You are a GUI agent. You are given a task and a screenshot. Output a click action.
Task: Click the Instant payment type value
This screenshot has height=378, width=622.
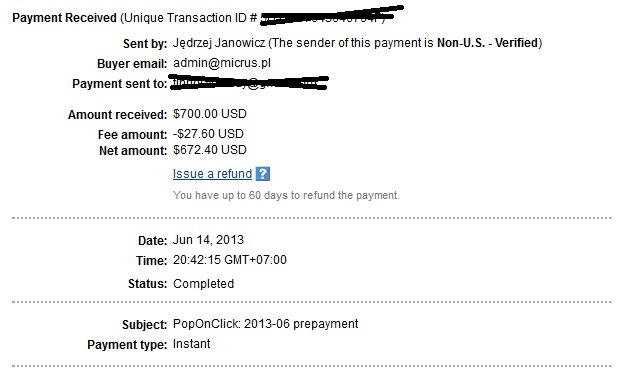(x=192, y=344)
